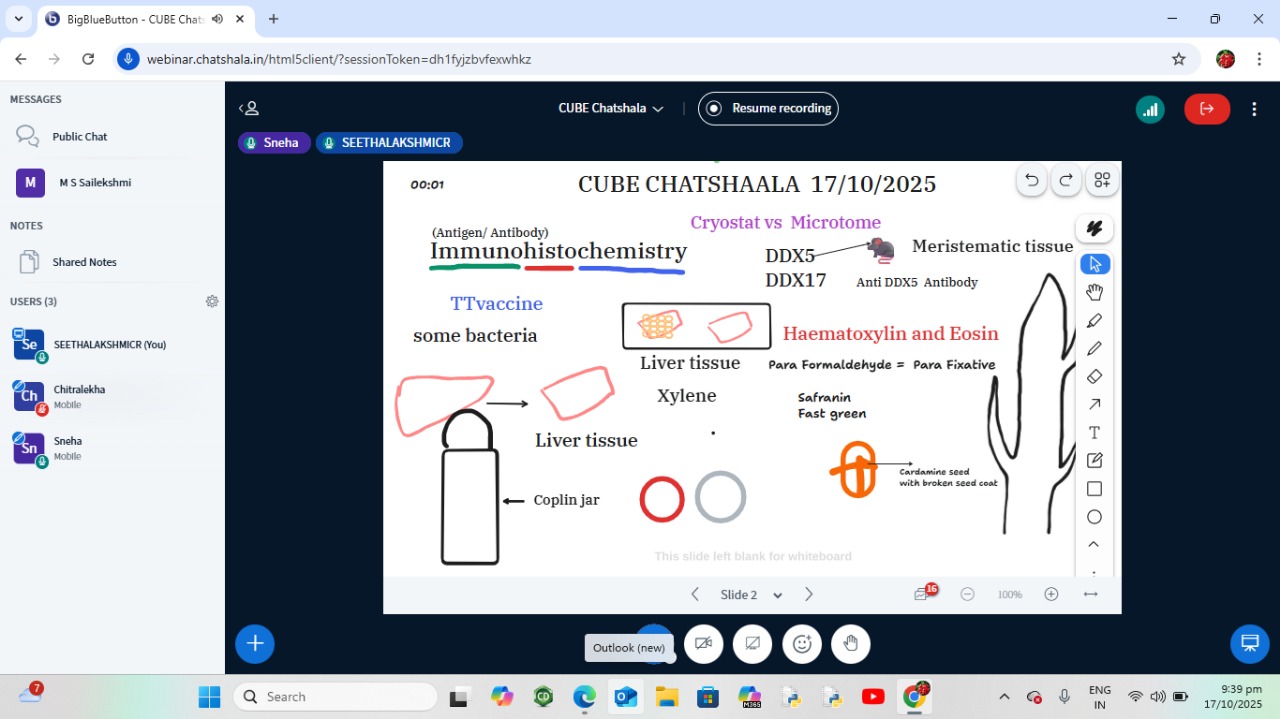Expand more whiteboard tools chevron
The height and width of the screenshot is (719, 1280).
pyautogui.click(x=1094, y=545)
